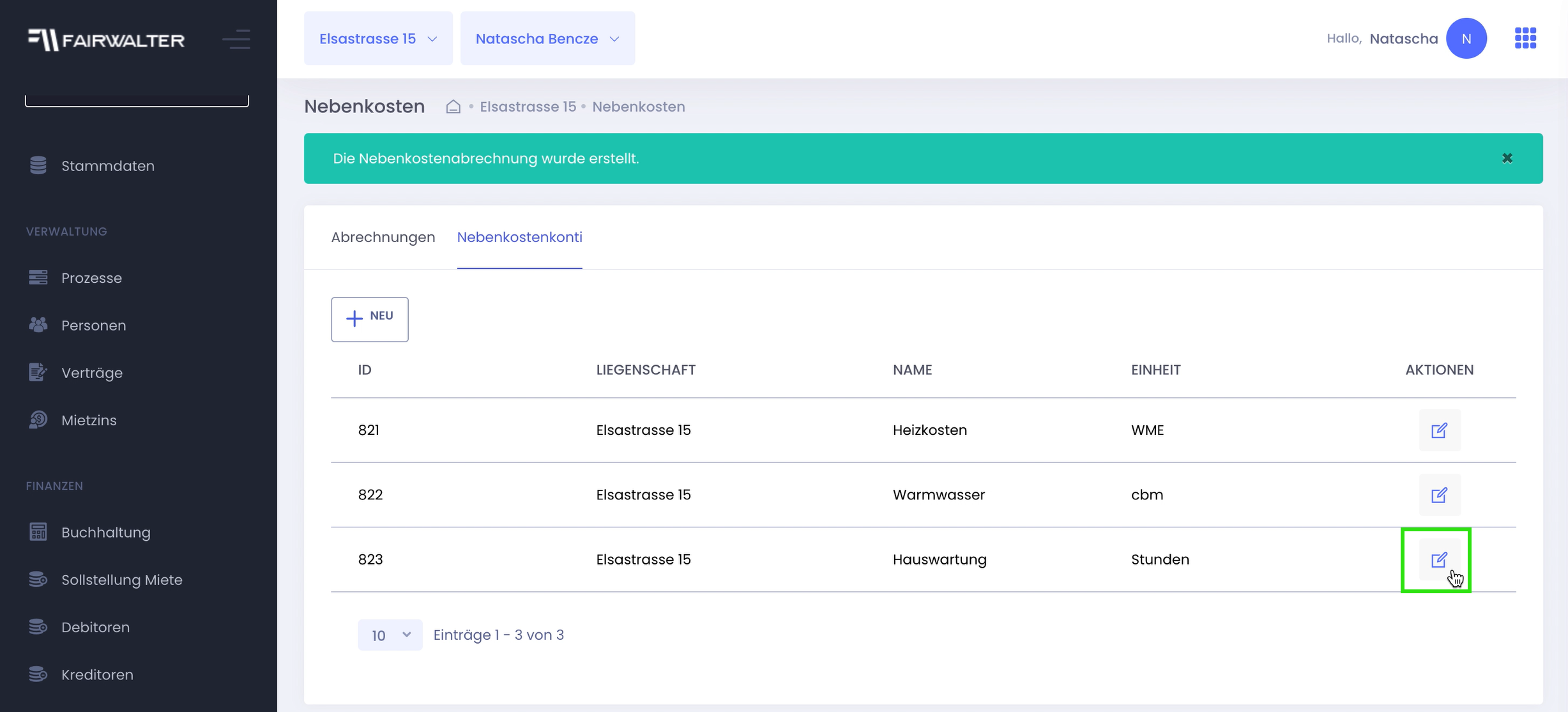Open Buchhaltung in the sidebar
This screenshot has height=712, width=1568.
(x=106, y=533)
